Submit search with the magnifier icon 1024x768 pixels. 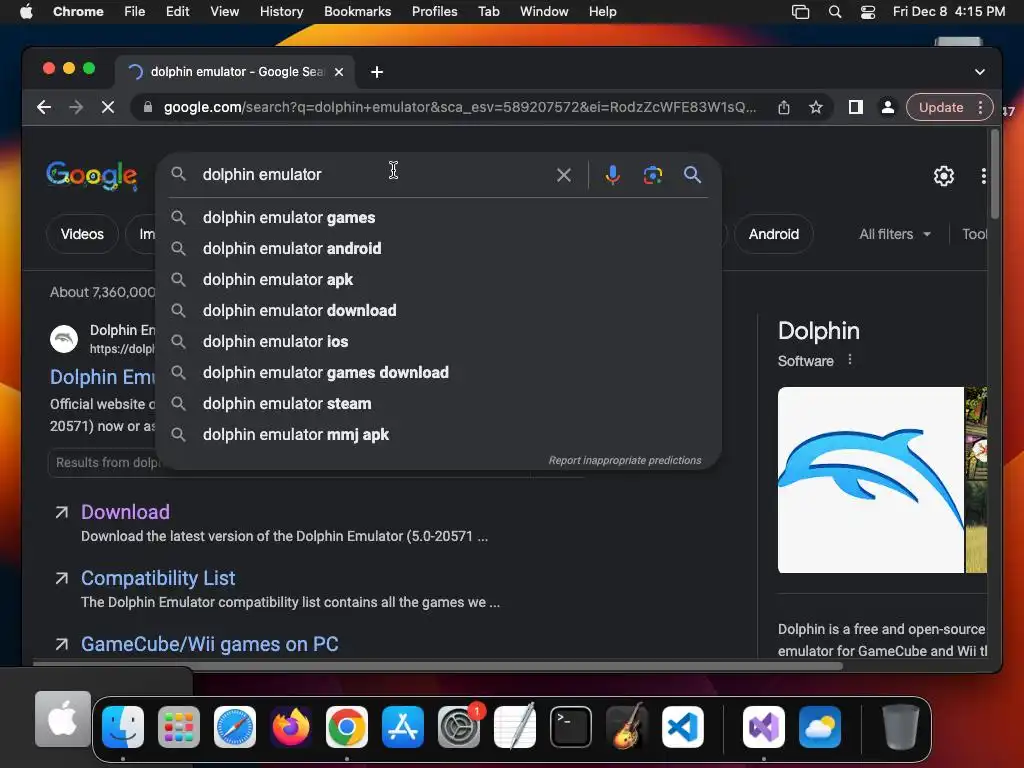pos(692,174)
